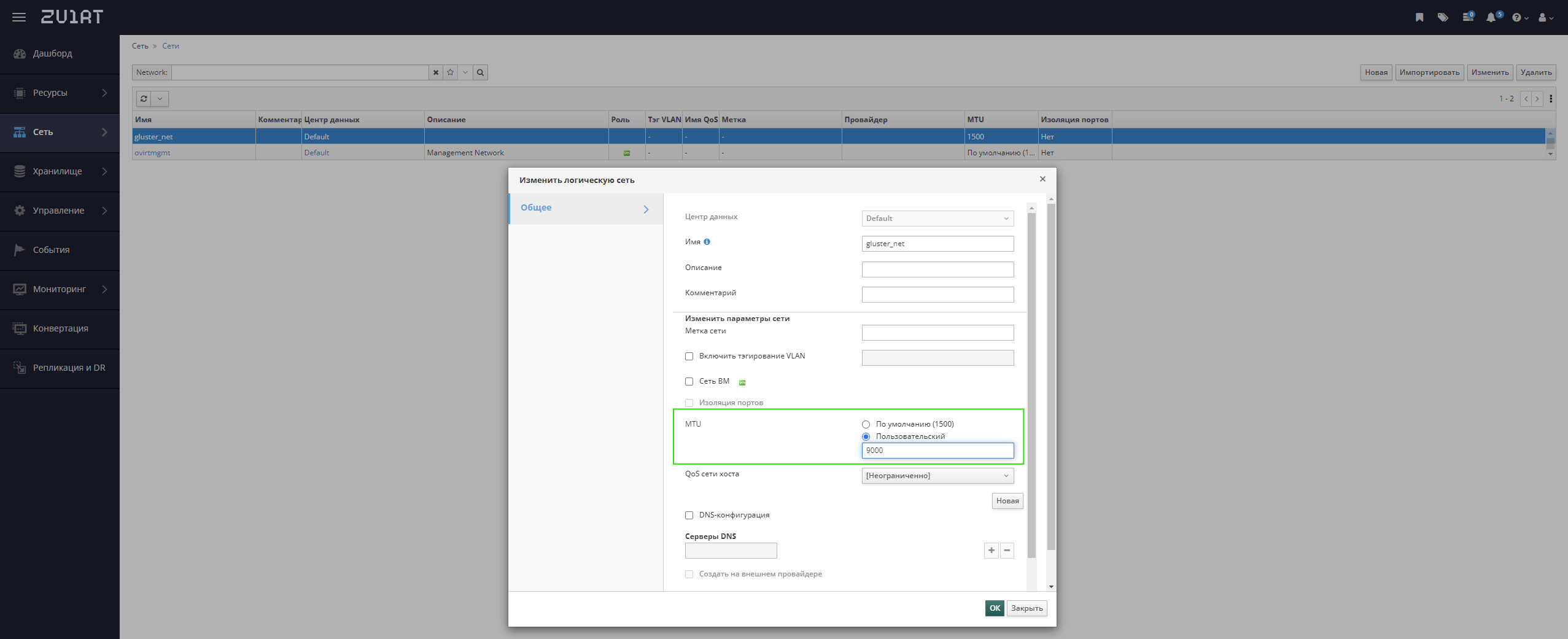Click the custom MTU value field
The width and height of the screenshot is (1568, 639).
click(x=937, y=451)
